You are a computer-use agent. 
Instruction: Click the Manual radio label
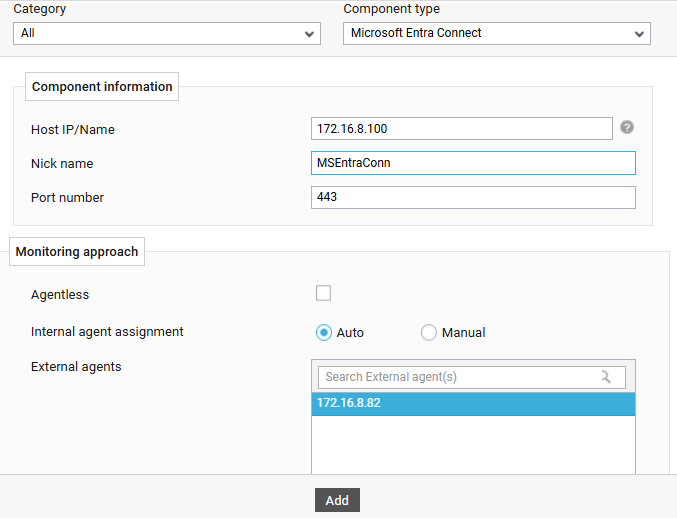coord(464,332)
